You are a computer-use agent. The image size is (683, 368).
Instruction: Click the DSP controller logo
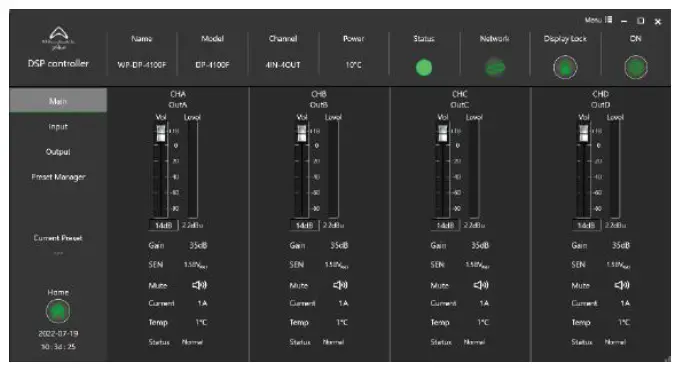pyautogui.click(x=58, y=38)
